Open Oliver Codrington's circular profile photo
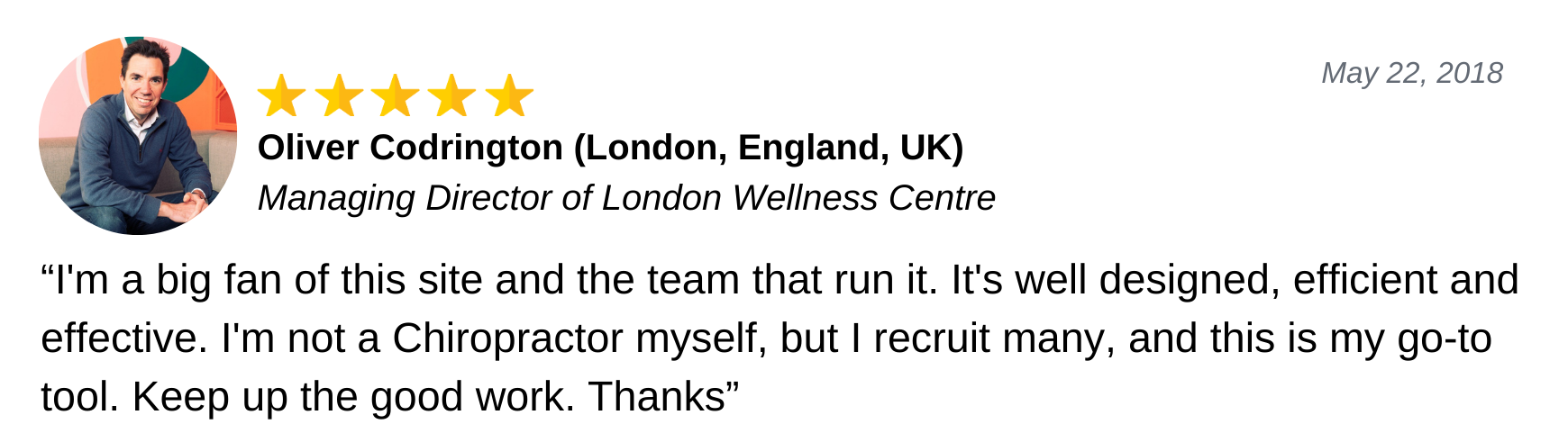The image size is (1568, 442). point(138,136)
